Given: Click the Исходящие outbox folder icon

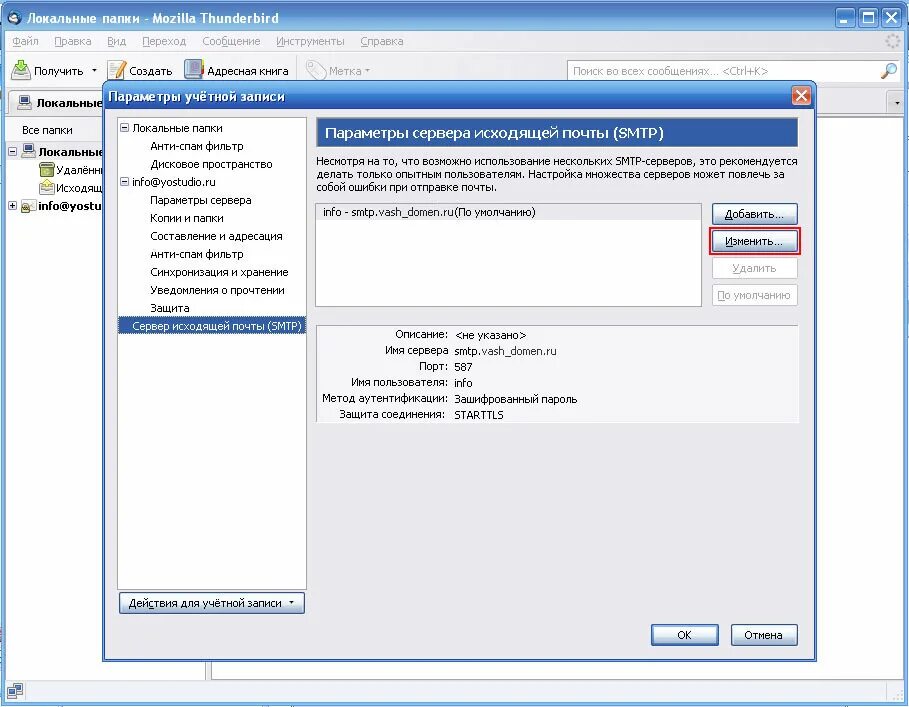Looking at the screenshot, I should click(46, 188).
